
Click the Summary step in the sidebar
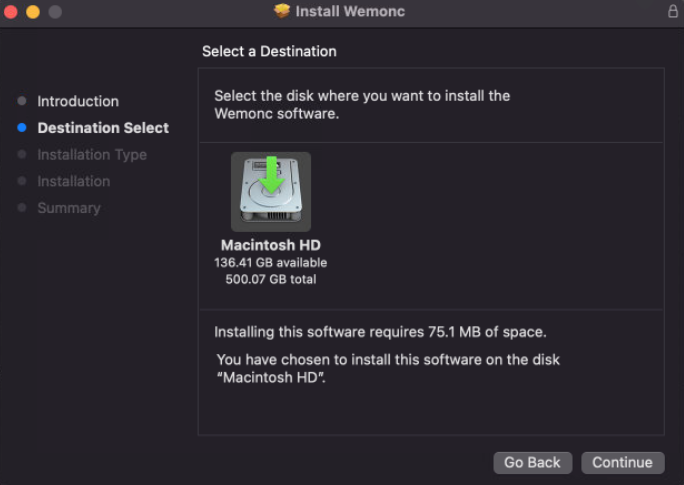[x=69, y=208]
